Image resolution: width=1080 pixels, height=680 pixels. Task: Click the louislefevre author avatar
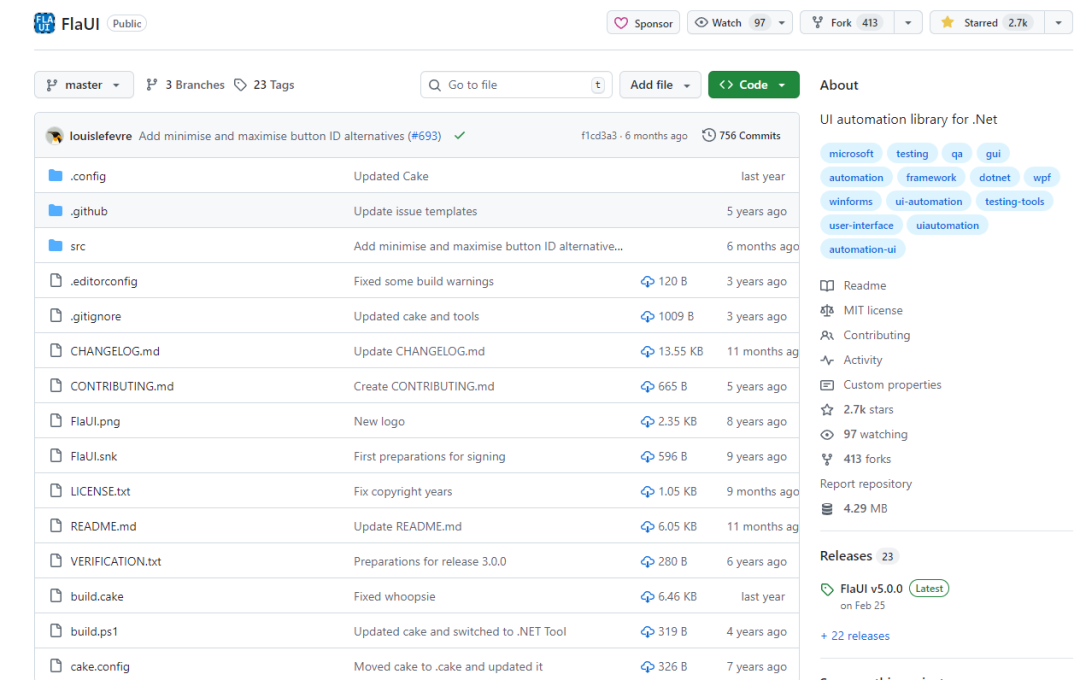(55, 136)
